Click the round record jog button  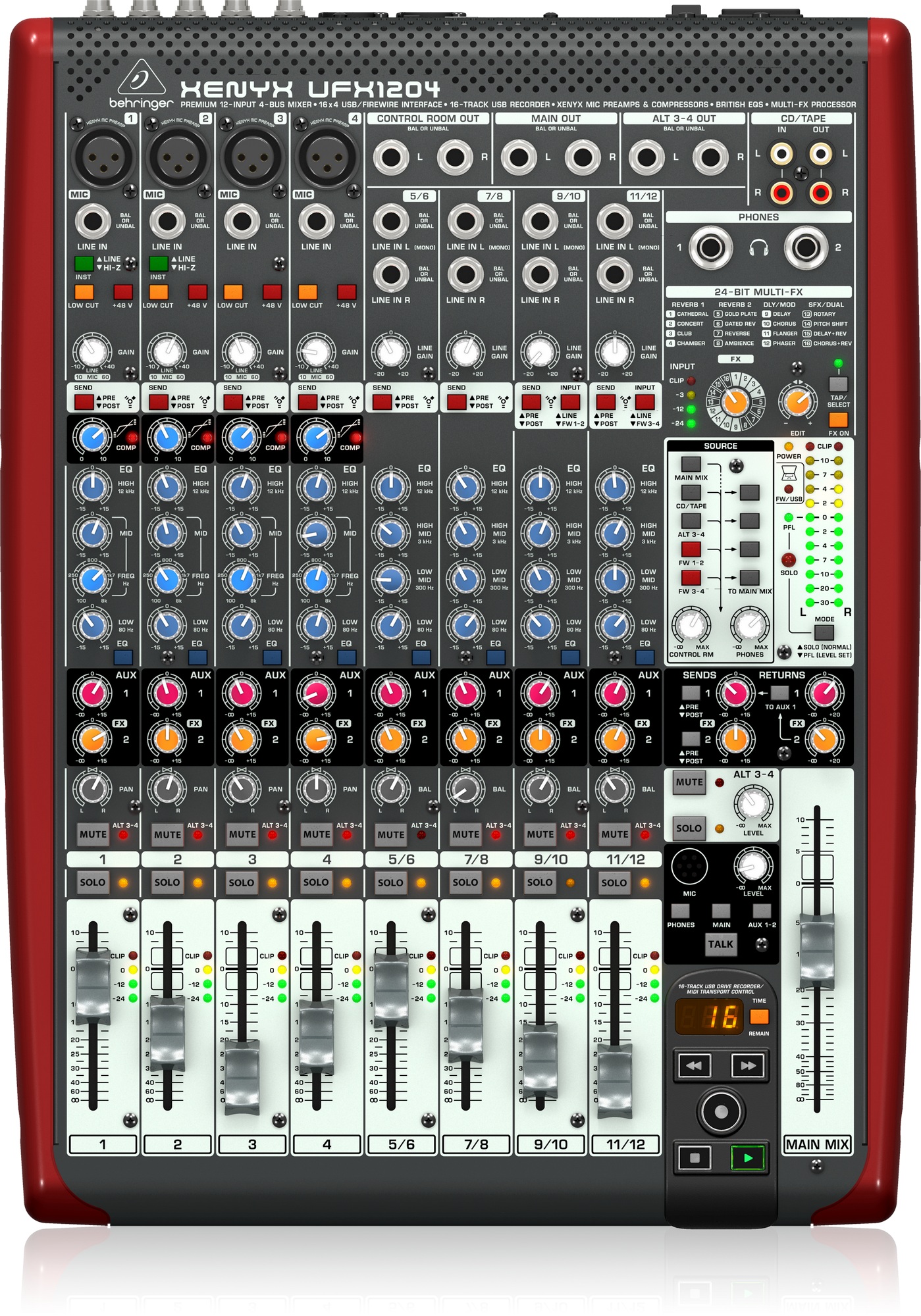(x=721, y=1111)
